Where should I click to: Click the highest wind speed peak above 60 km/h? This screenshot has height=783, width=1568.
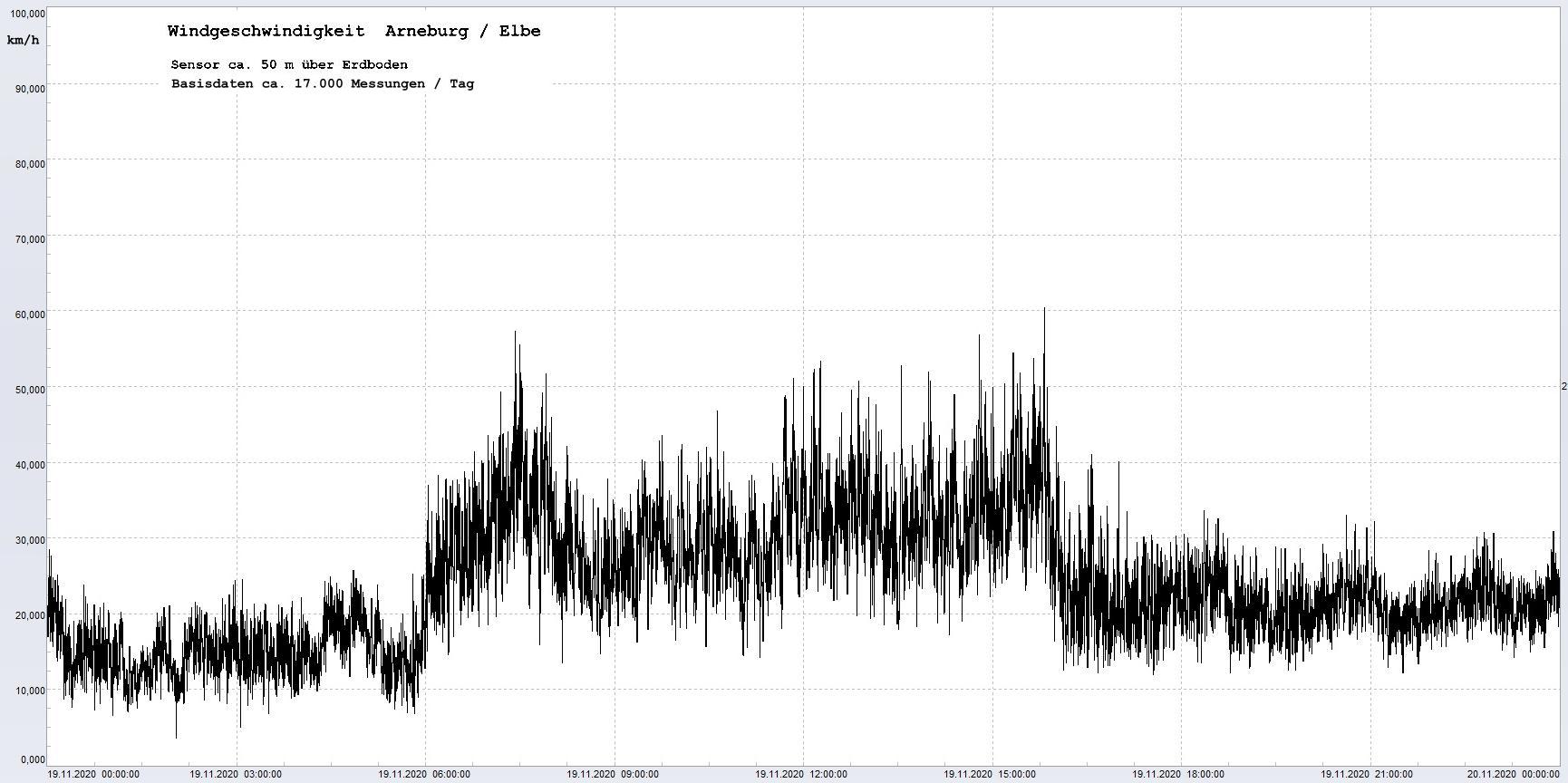coord(1044,310)
